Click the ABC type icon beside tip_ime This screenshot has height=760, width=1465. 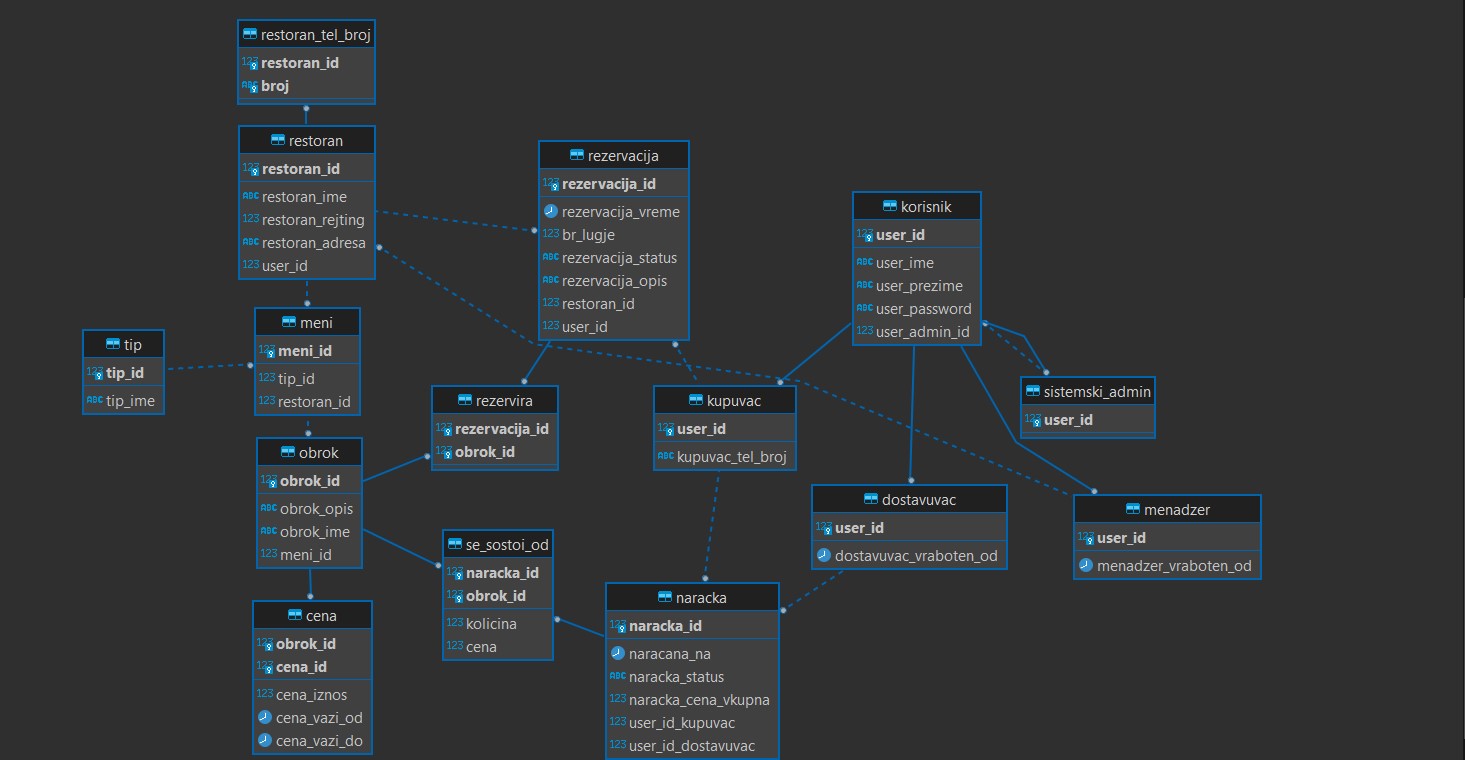(x=95, y=401)
